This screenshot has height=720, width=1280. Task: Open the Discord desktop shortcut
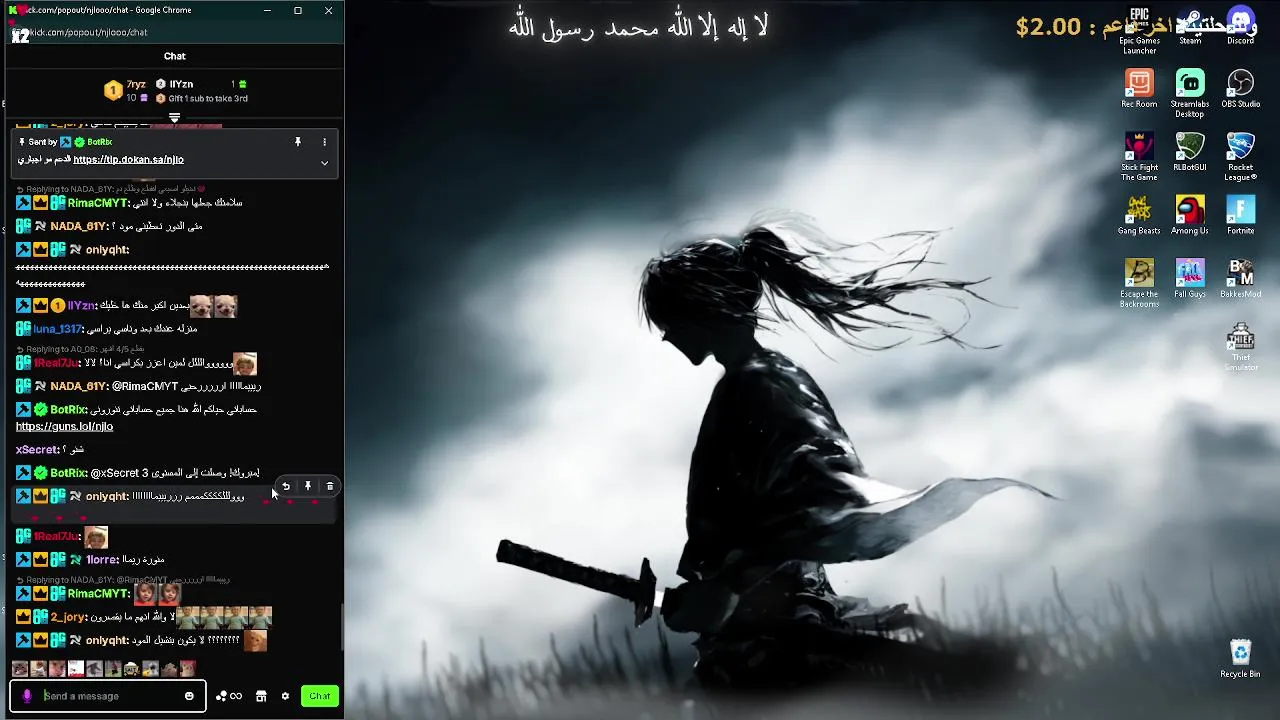[x=1240, y=27]
